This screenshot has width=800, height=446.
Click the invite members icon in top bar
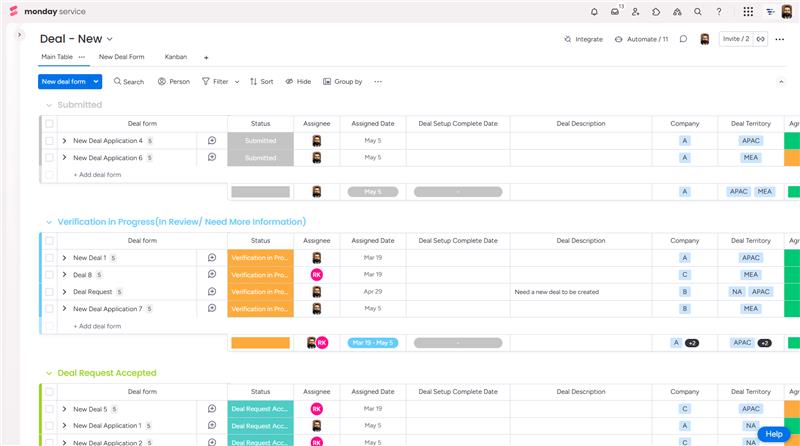pos(635,12)
